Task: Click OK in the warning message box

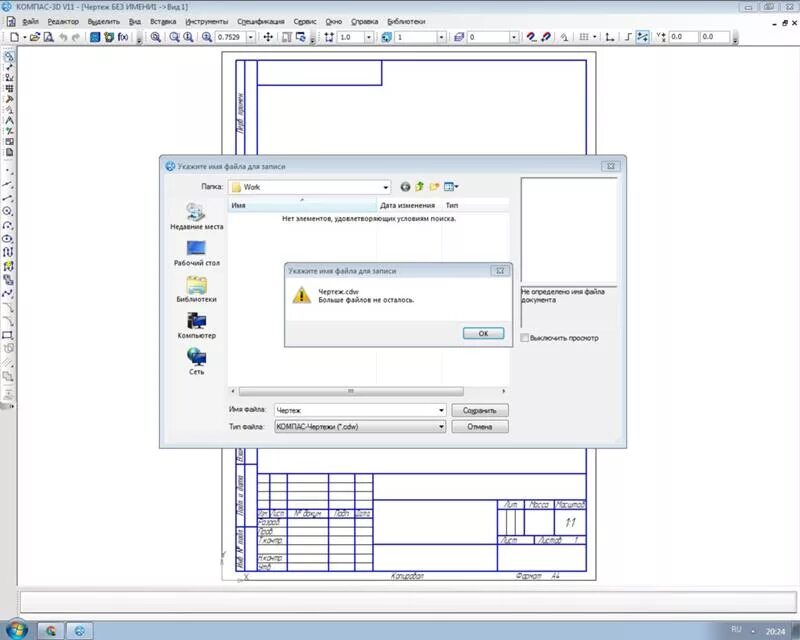Action: point(483,333)
